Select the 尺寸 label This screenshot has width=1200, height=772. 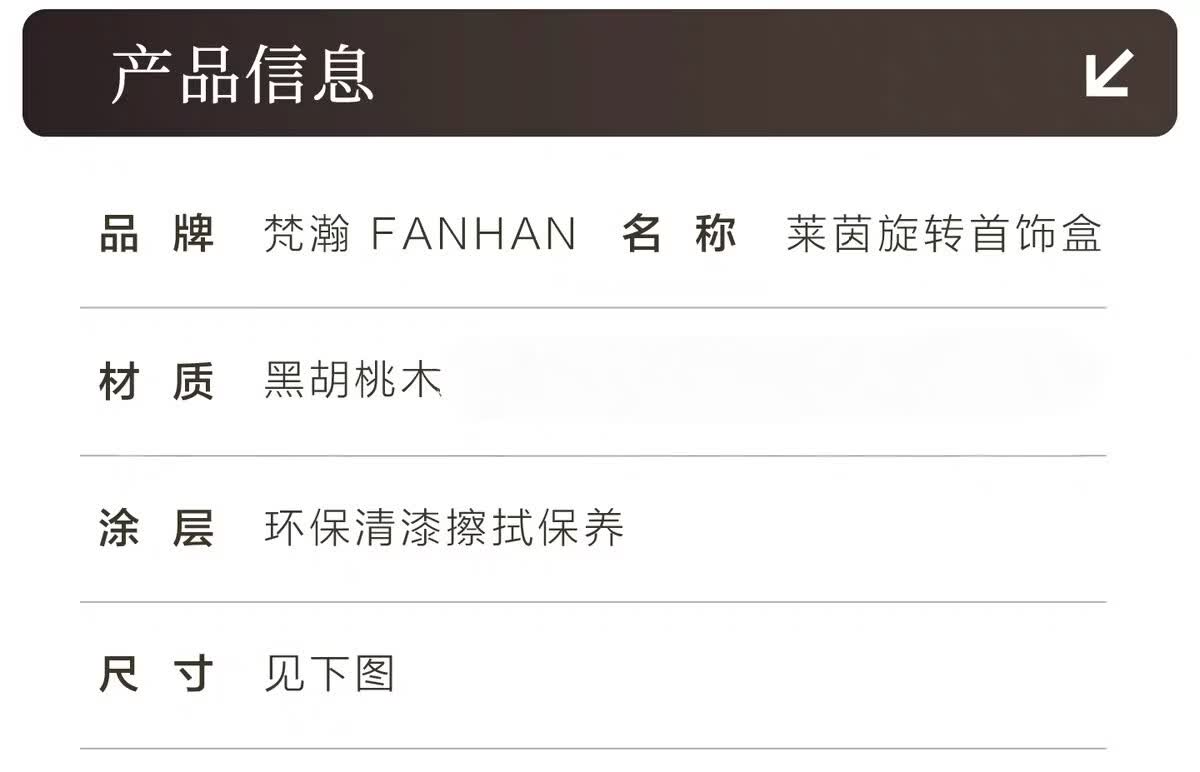coord(157,674)
